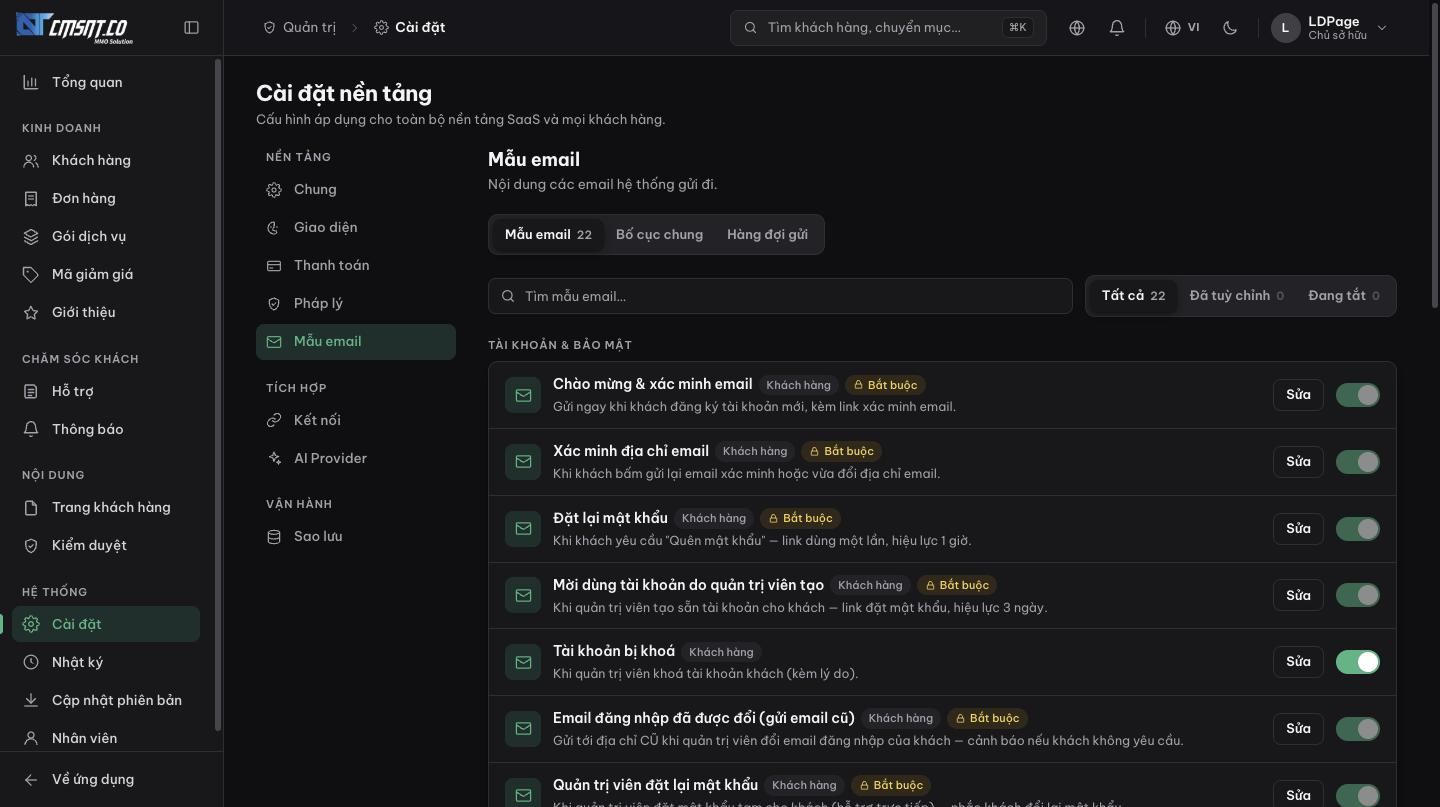Image resolution: width=1440 pixels, height=807 pixels.
Task: Open the notifications bell icon
Action: tap(1117, 28)
